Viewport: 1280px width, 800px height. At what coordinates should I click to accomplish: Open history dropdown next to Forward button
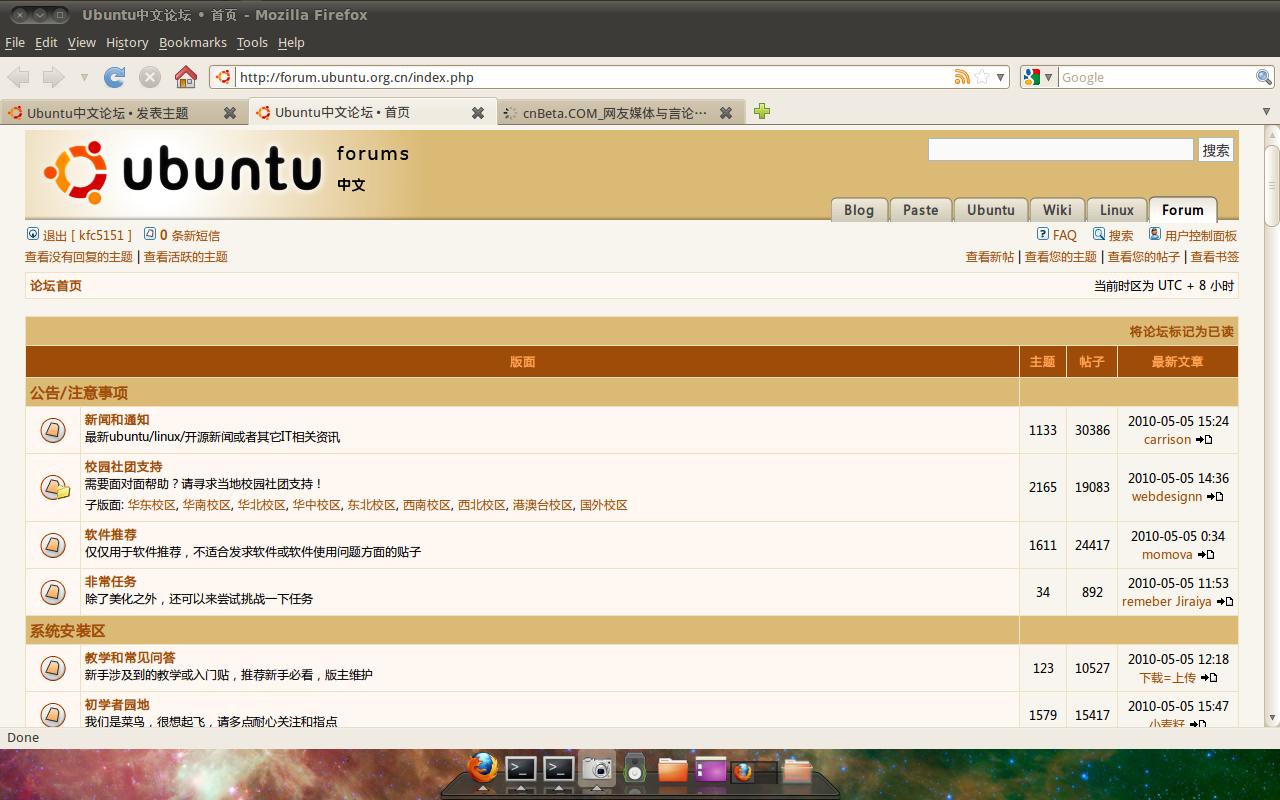pyautogui.click(x=84, y=77)
